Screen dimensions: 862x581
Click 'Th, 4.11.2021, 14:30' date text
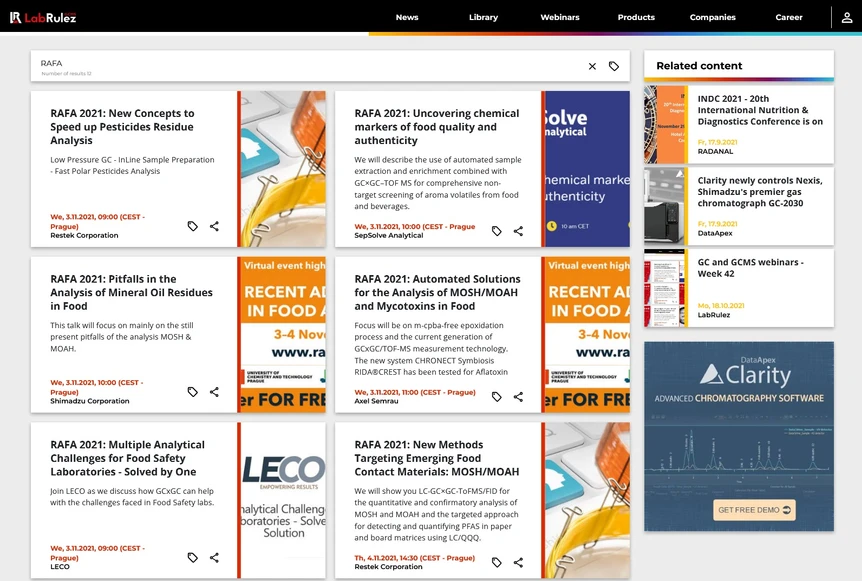coord(415,558)
